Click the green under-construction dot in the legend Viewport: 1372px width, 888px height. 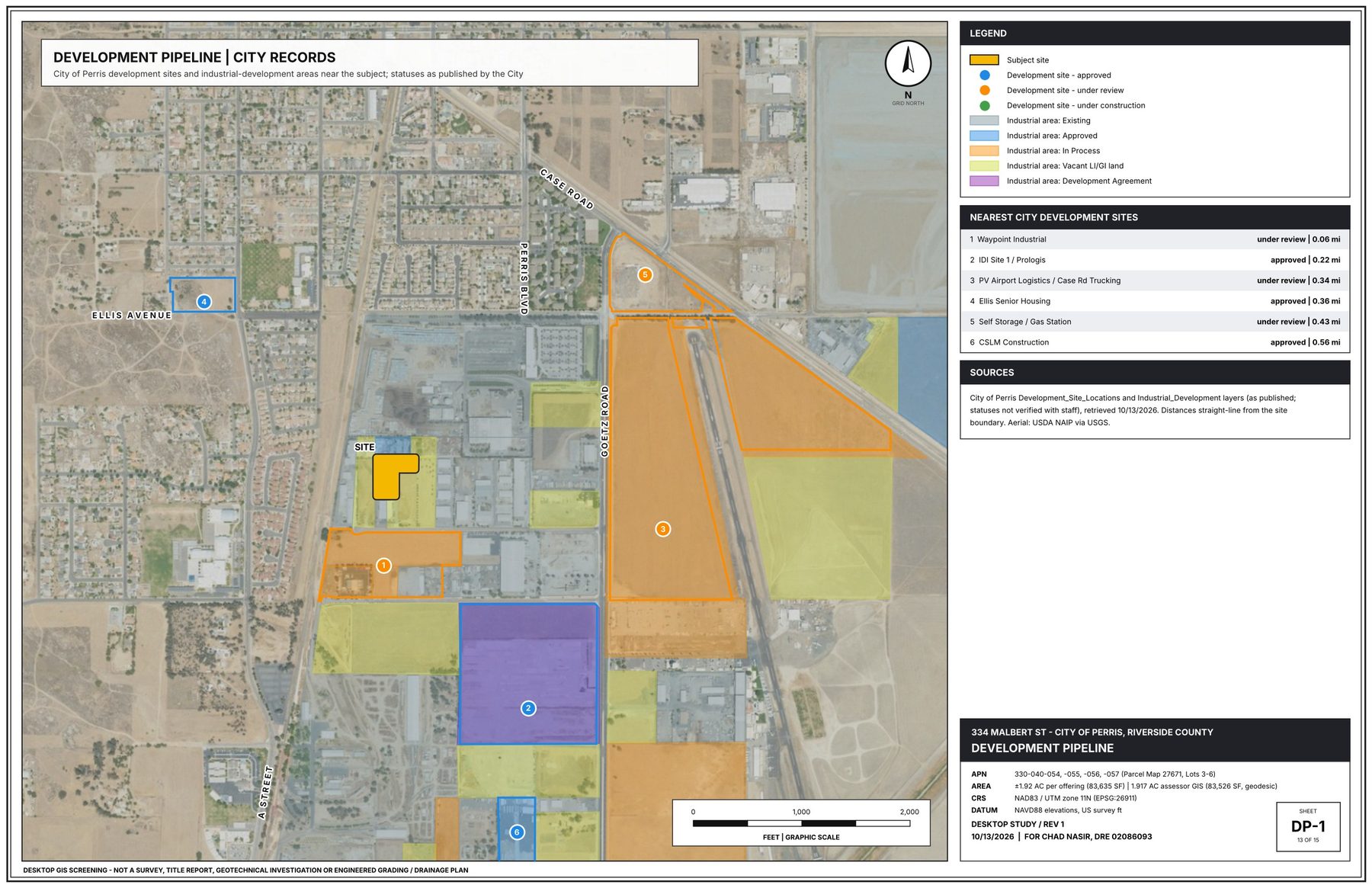(x=984, y=105)
